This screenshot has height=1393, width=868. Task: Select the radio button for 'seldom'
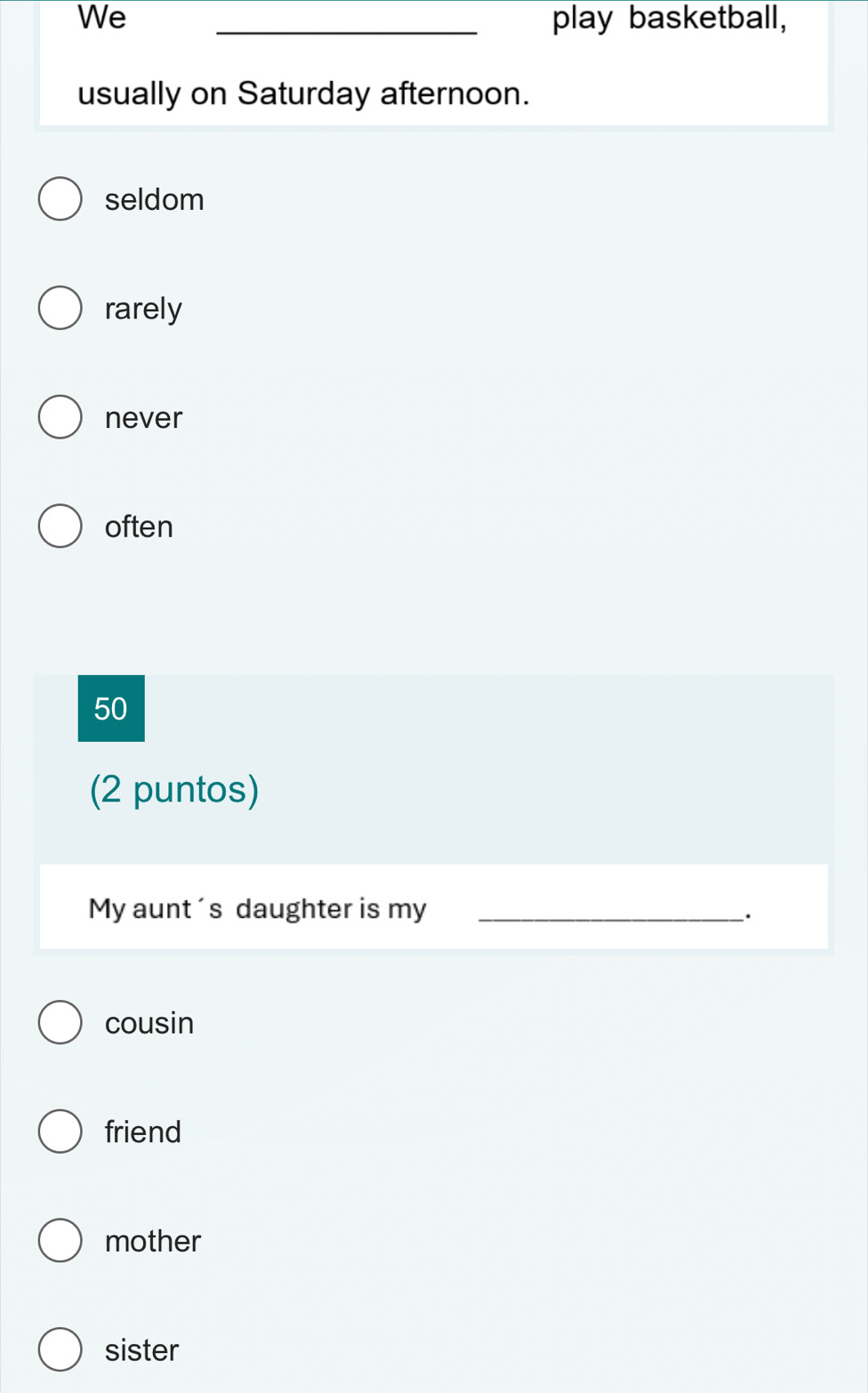click(60, 198)
